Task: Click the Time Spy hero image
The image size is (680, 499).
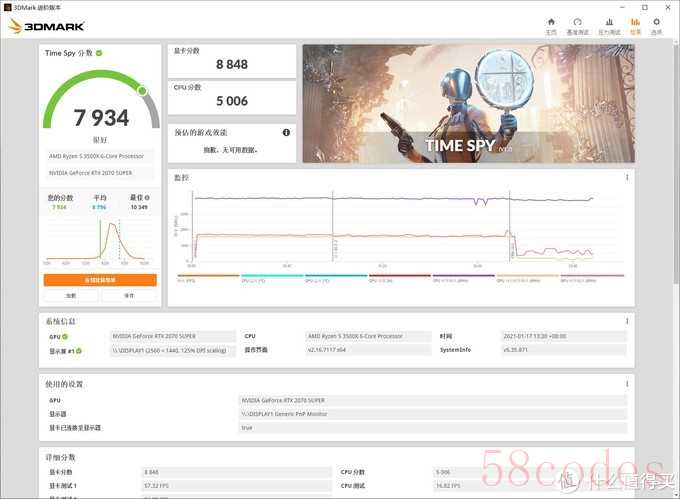Action: tap(468, 104)
